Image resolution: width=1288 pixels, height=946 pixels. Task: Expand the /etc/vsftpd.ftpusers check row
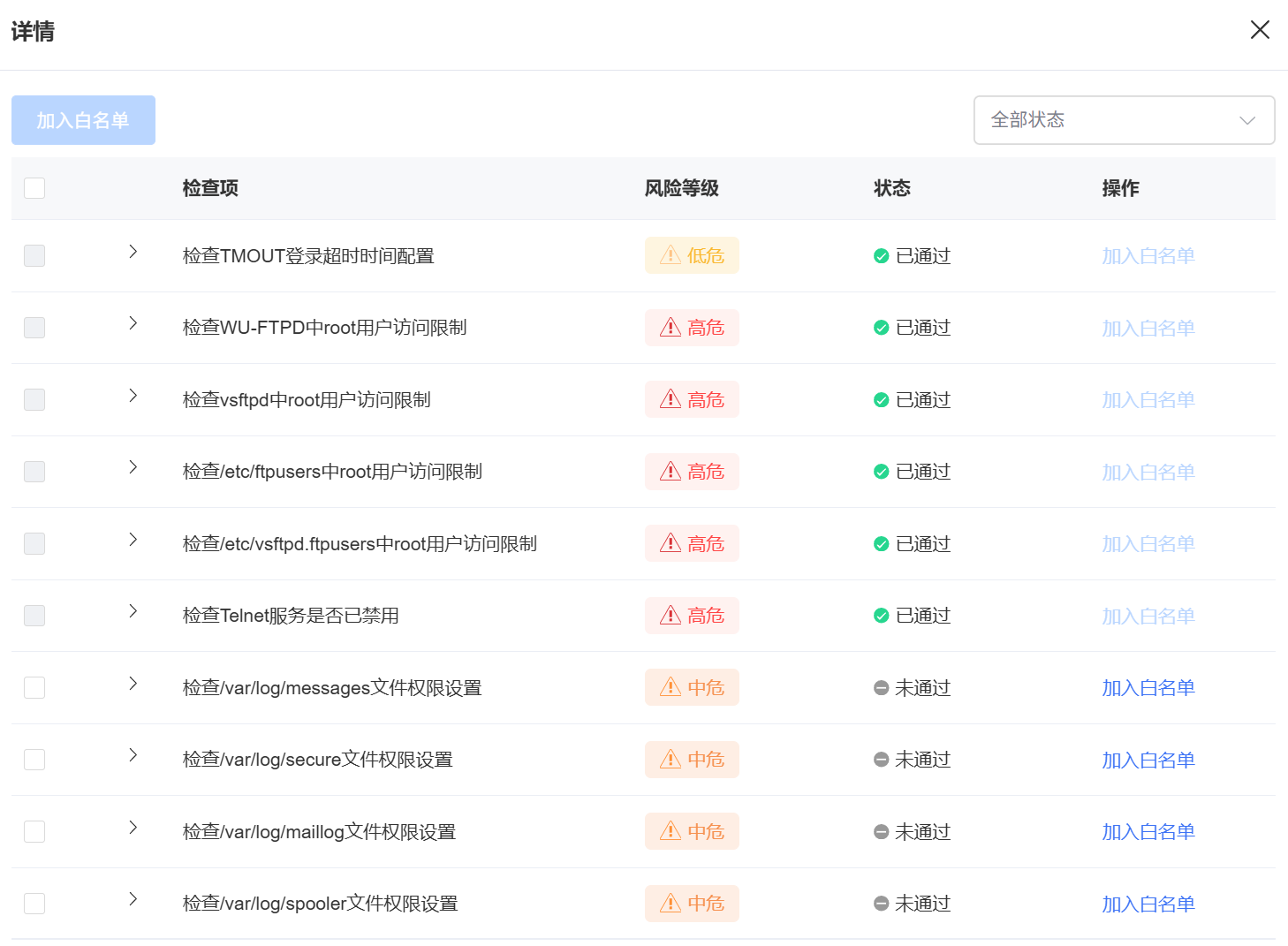pos(133,540)
